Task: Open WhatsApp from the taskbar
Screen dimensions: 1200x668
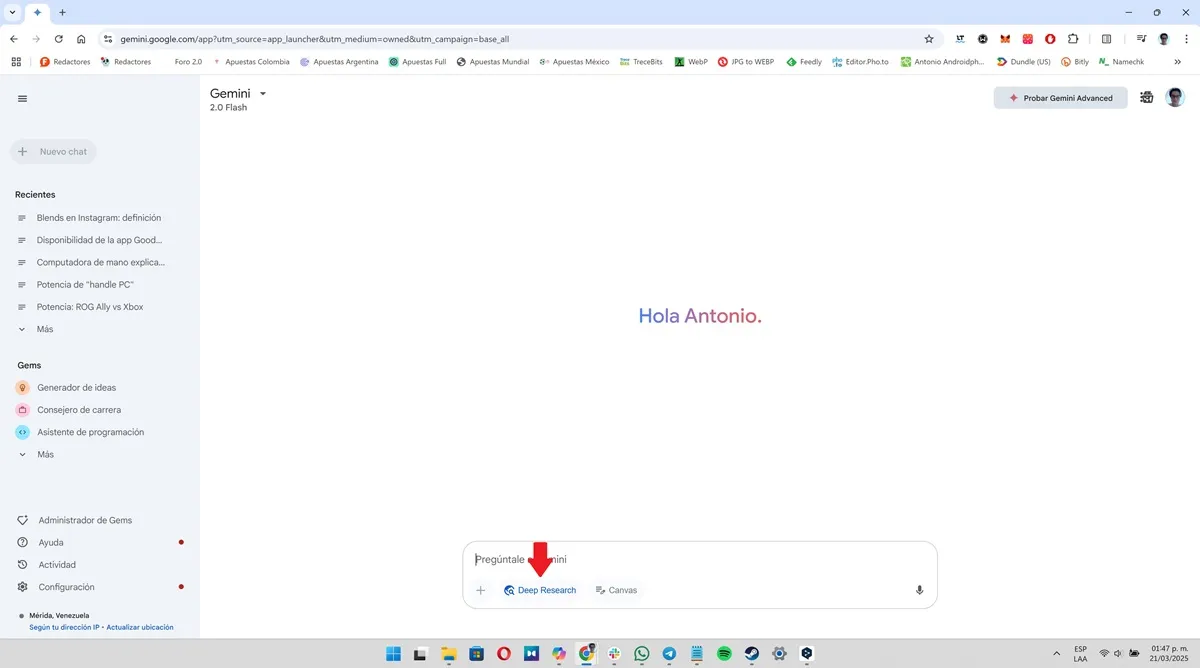Action: coord(642,654)
